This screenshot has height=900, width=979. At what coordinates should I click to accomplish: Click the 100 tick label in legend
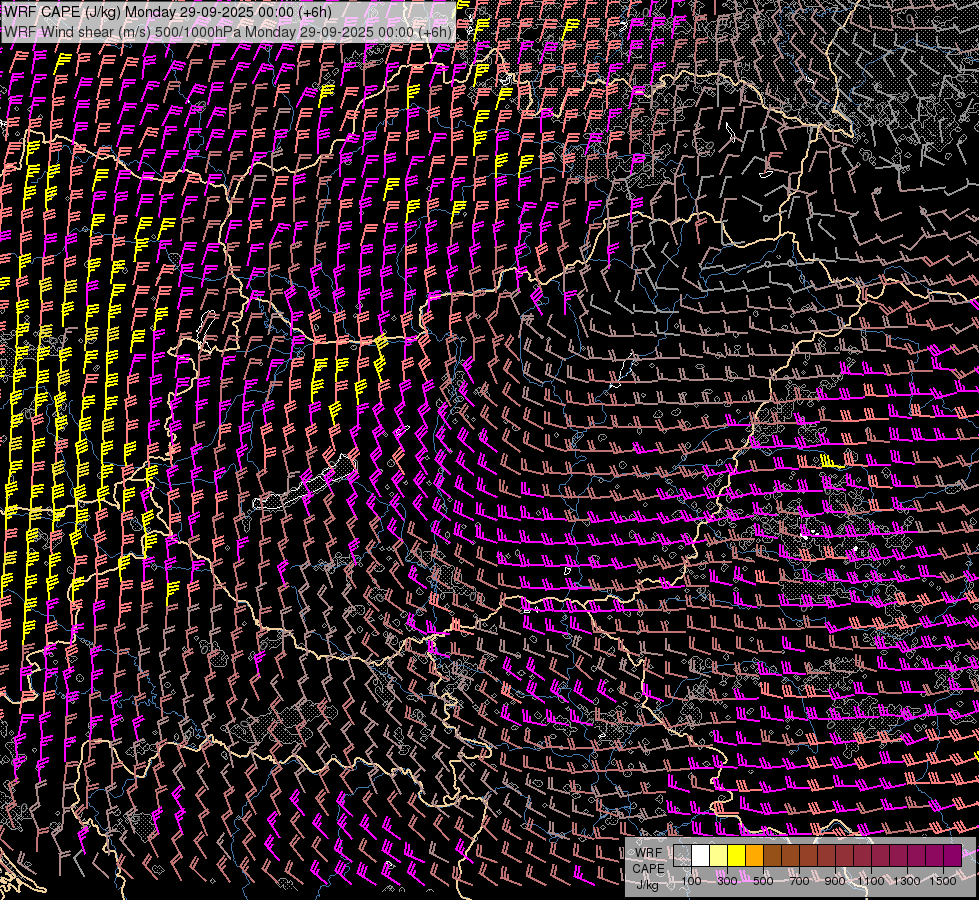click(691, 881)
